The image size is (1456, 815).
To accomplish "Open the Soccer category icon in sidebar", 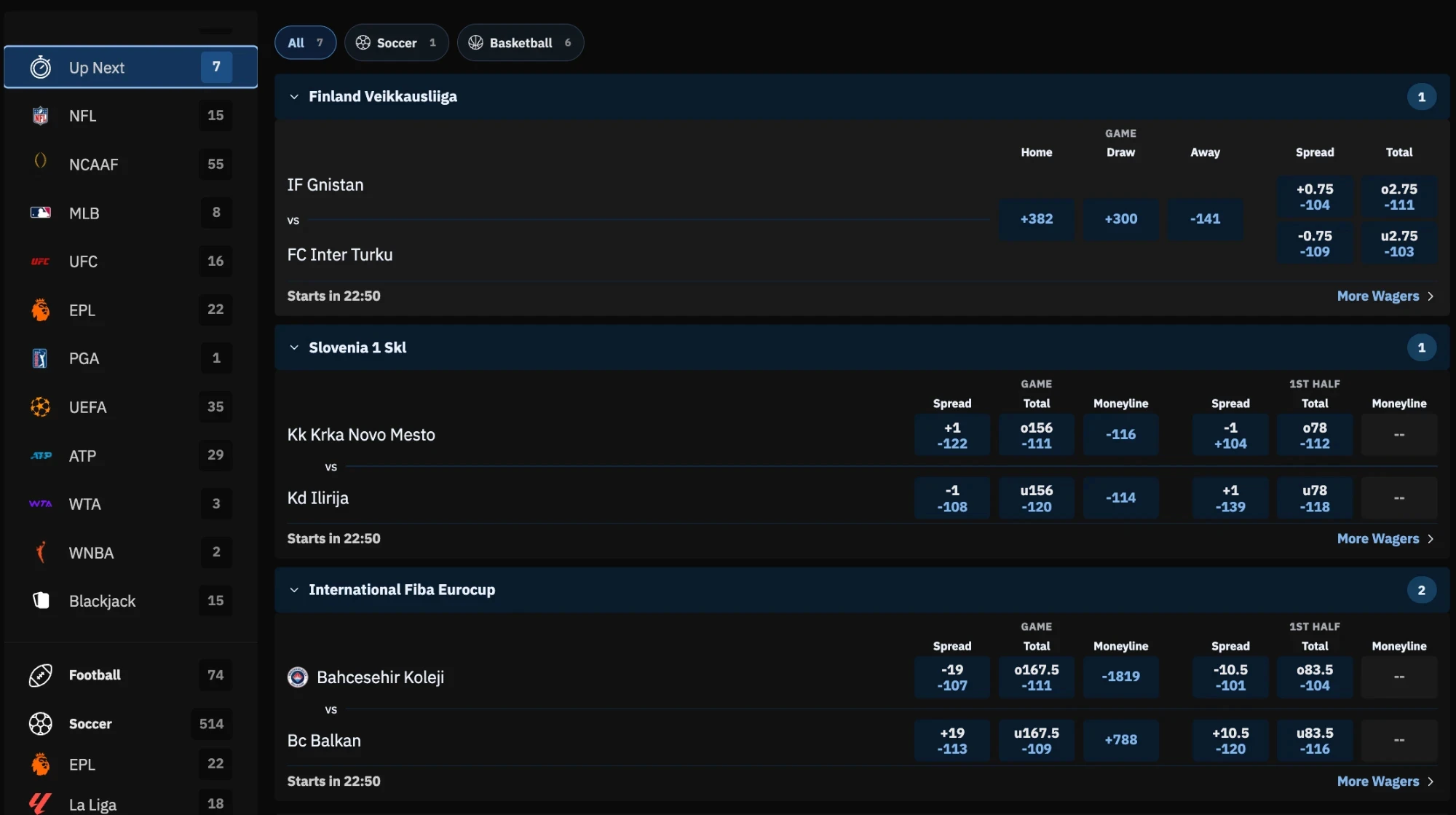I will coord(41,723).
